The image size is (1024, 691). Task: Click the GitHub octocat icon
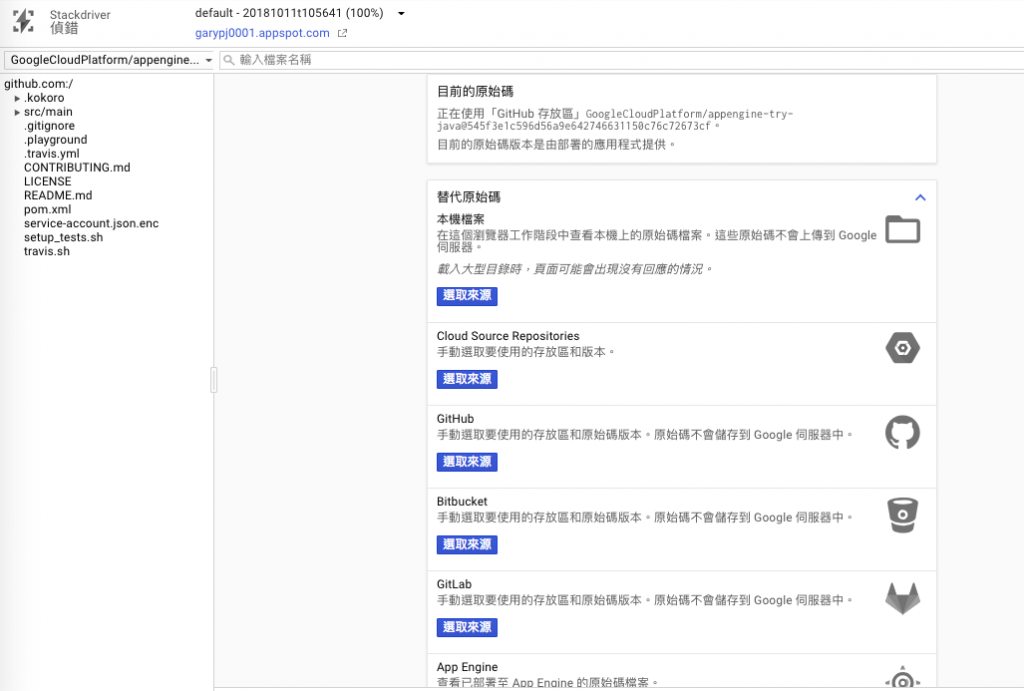click(903, 432)
